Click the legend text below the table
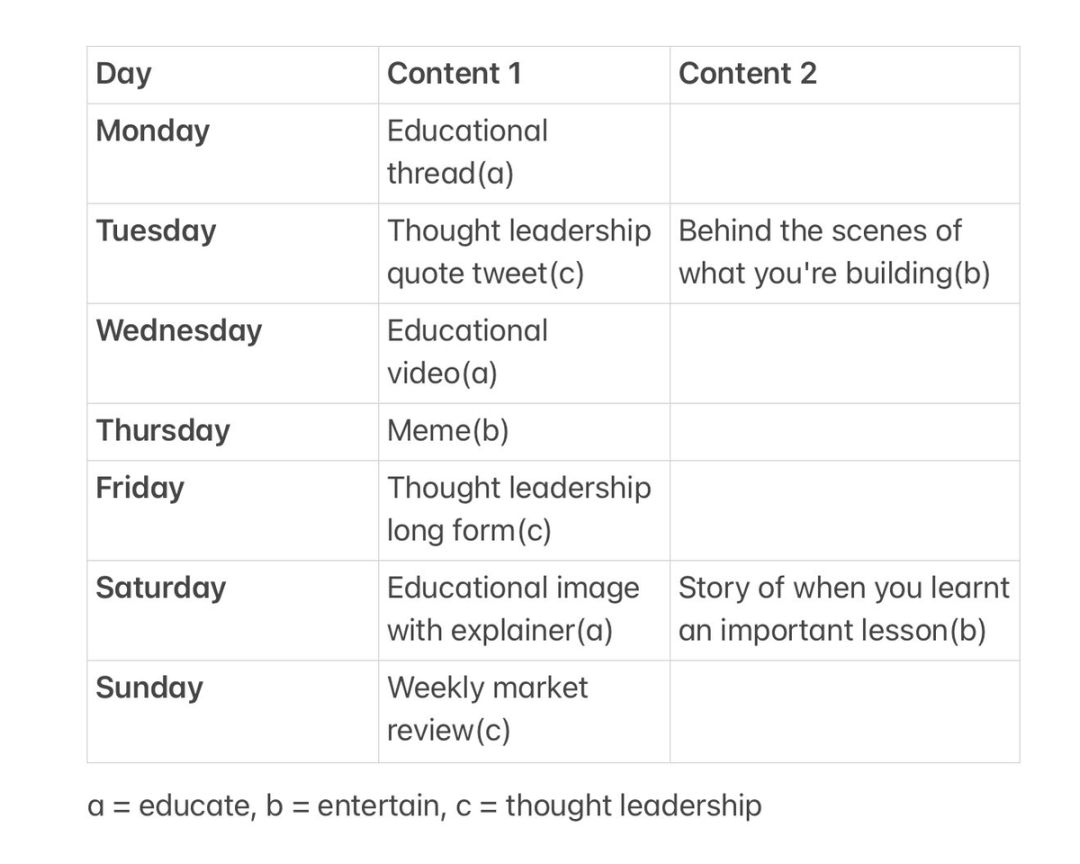Image resolution: width=1080 pixels, height=864 pixels. [x=425, y=806]
